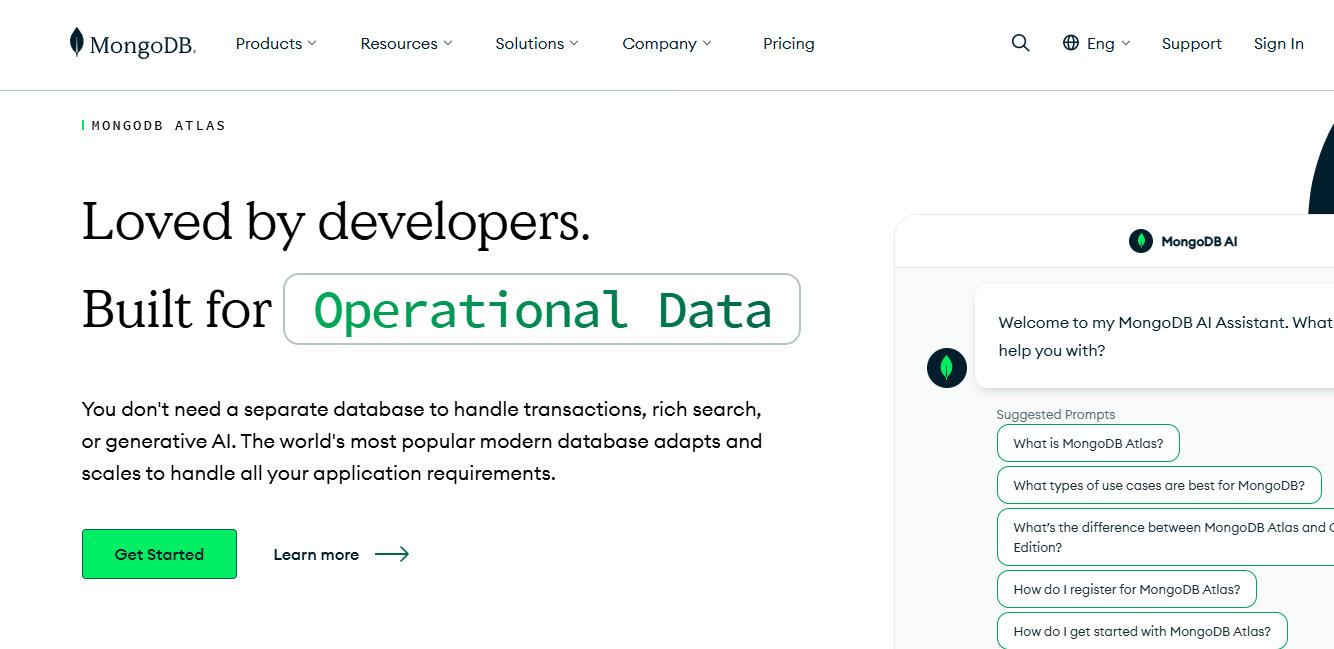This screenshot has width=1334, height=649.
Task: Click the leaf icon beside MongoDB AI header
Action: pyautogui.click(x=1141, y=241)
